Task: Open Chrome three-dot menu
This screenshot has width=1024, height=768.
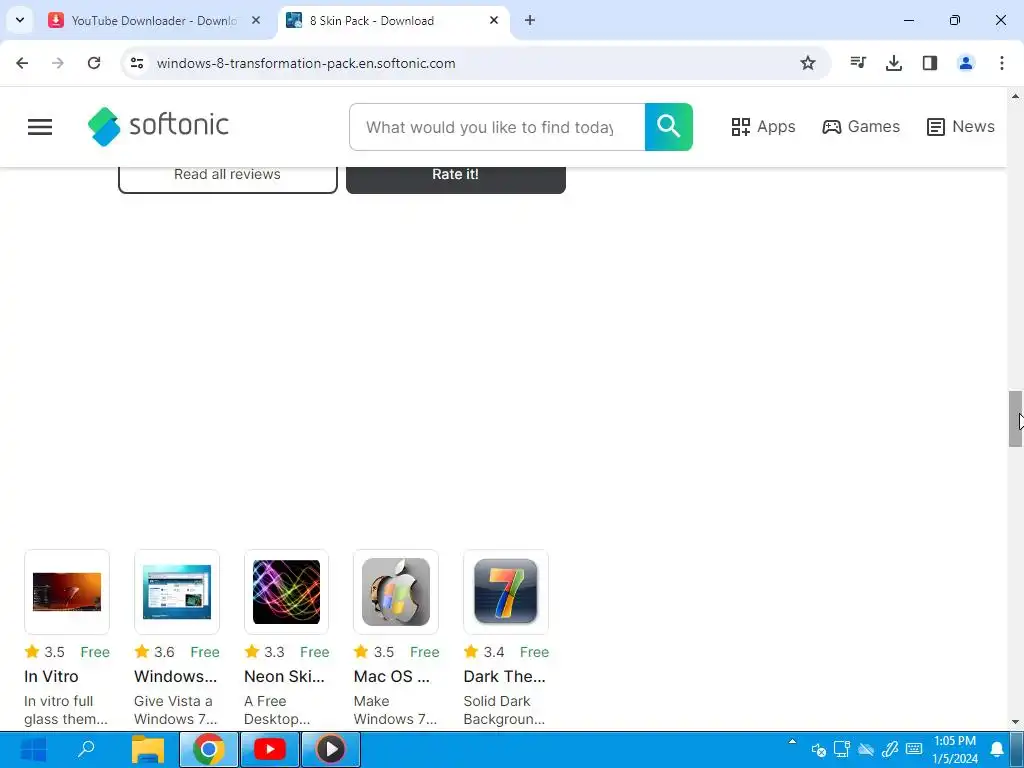Action: (x=1002, y=63)
